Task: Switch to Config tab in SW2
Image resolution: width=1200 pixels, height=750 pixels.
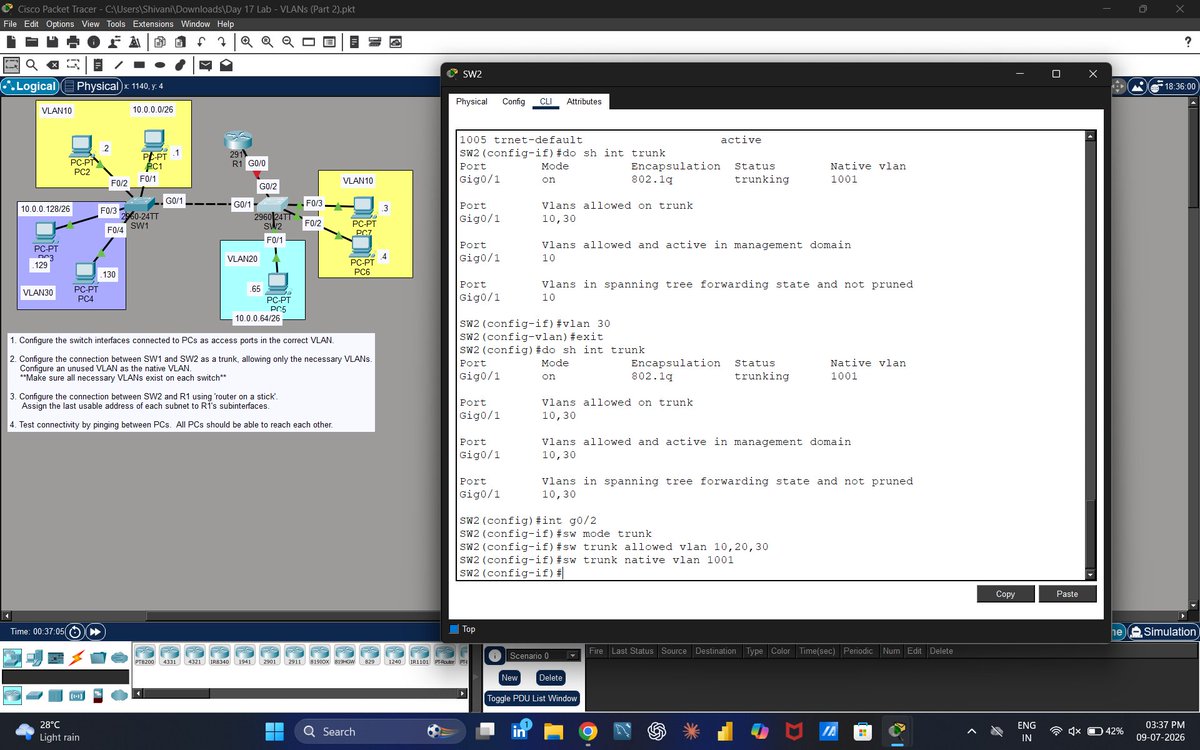Action: 513,102
